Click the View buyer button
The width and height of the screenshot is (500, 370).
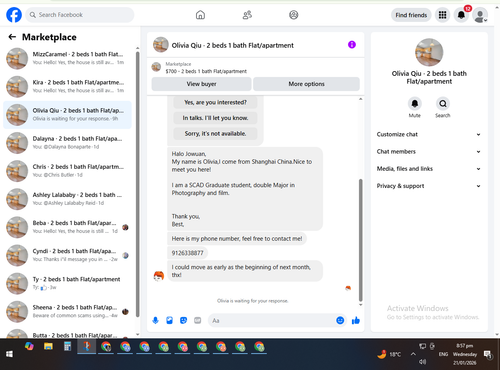coord(201,84)
